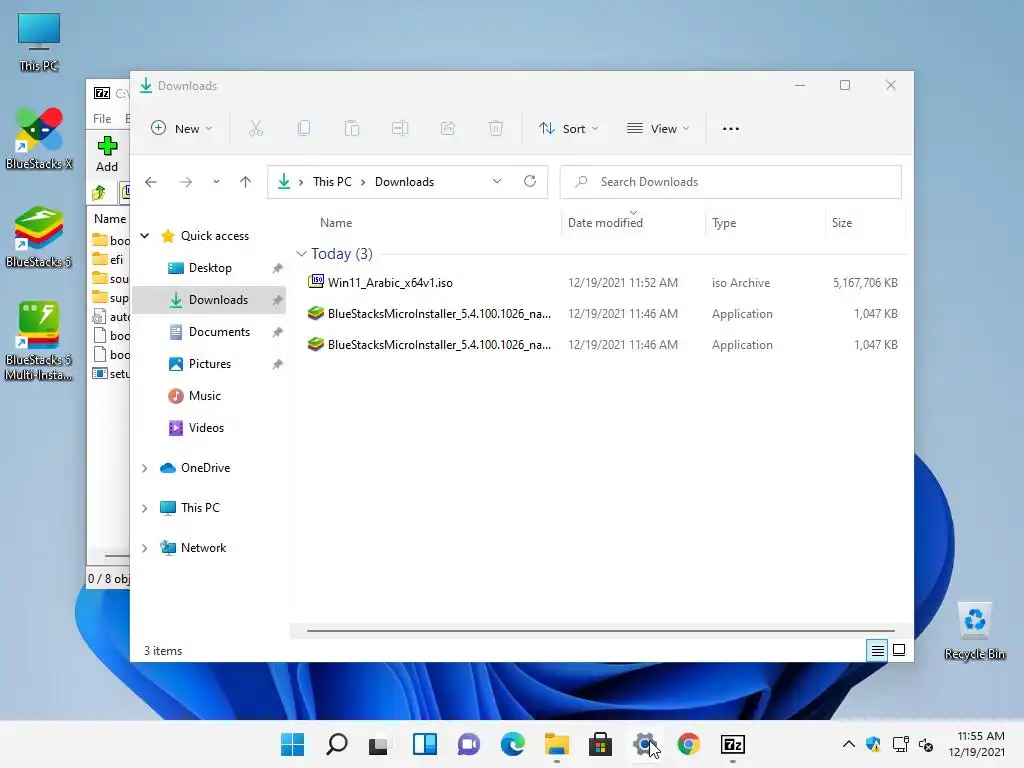Show hidden system tray icons

coord(848,744)
